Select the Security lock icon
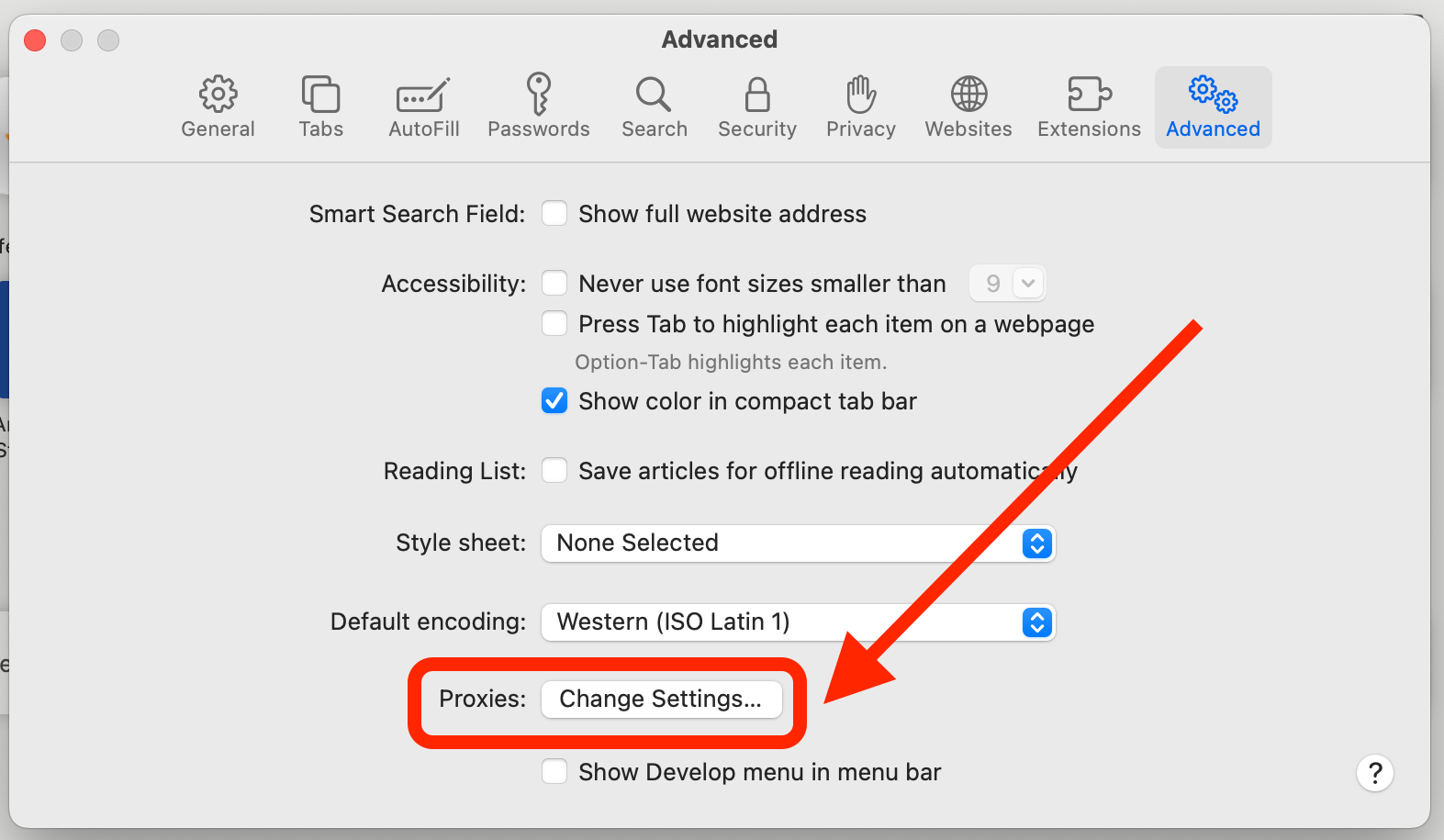The height and width of the screenshot is (840, 1444). tap(757, 94)
